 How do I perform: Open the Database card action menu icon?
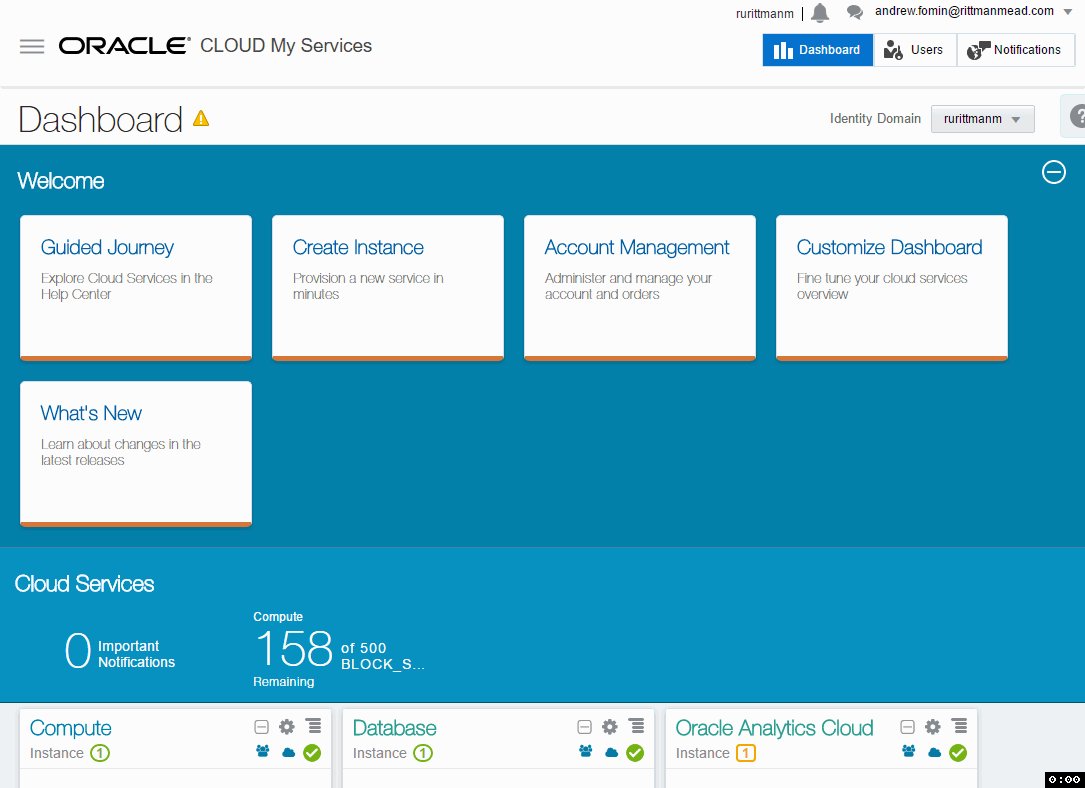[x=637, y=726]
